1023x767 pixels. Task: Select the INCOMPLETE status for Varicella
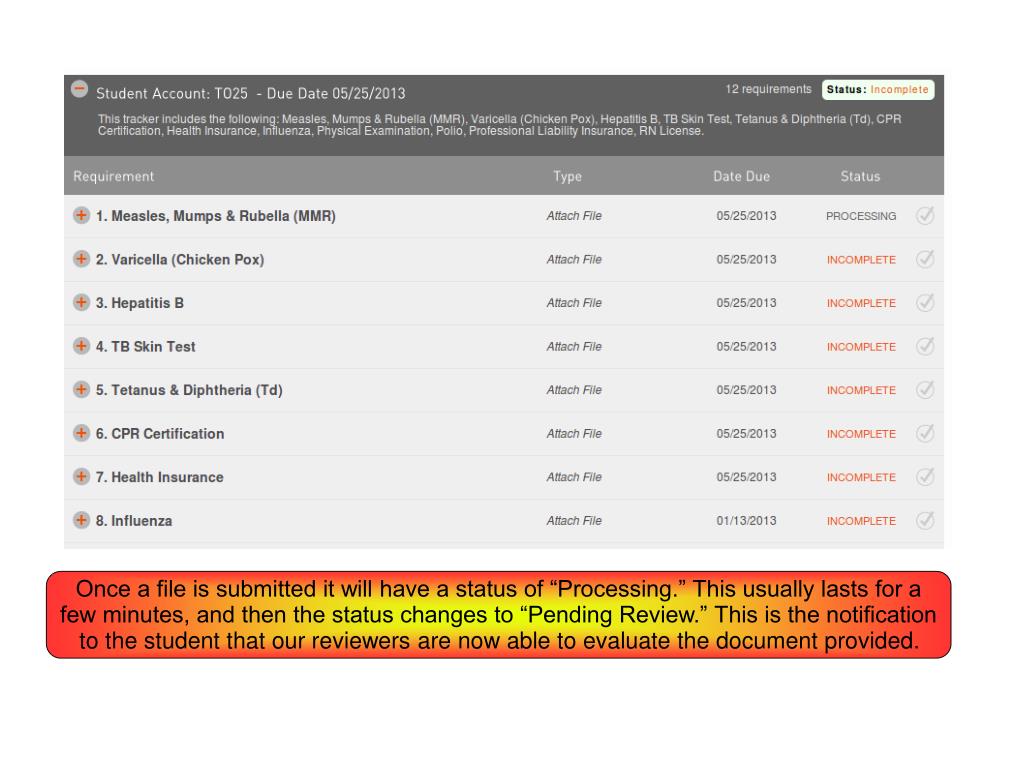(x=861, y=260)
